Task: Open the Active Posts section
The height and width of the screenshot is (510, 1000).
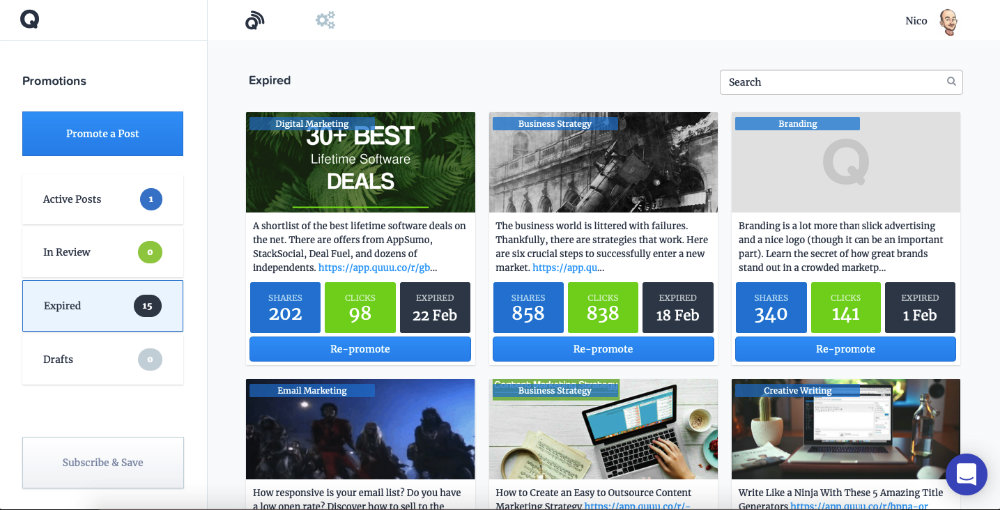Action: pyautogui.click(x=103, y=200)
